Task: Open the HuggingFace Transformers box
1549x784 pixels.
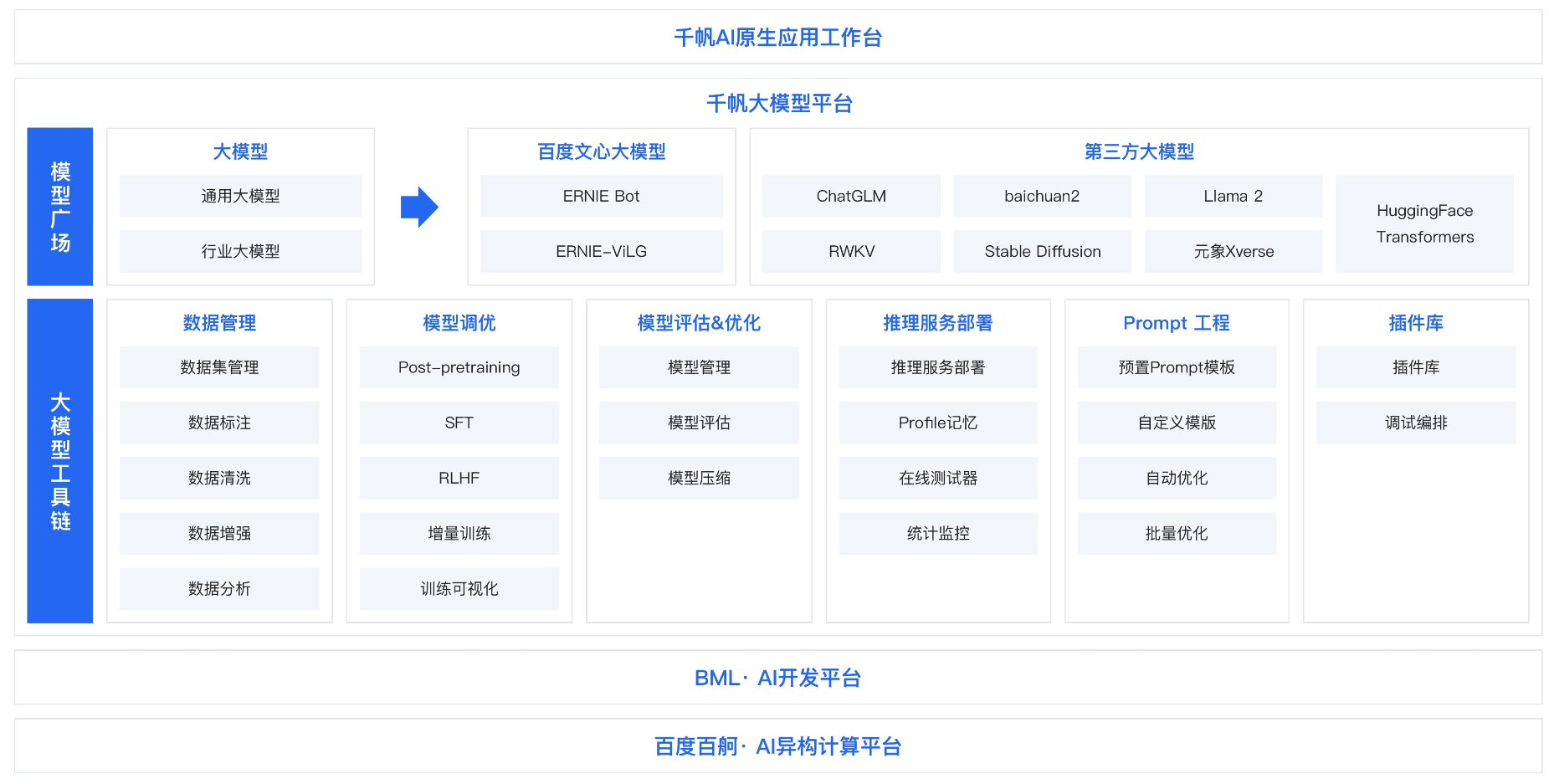Action: click(x=1424, y=223)
